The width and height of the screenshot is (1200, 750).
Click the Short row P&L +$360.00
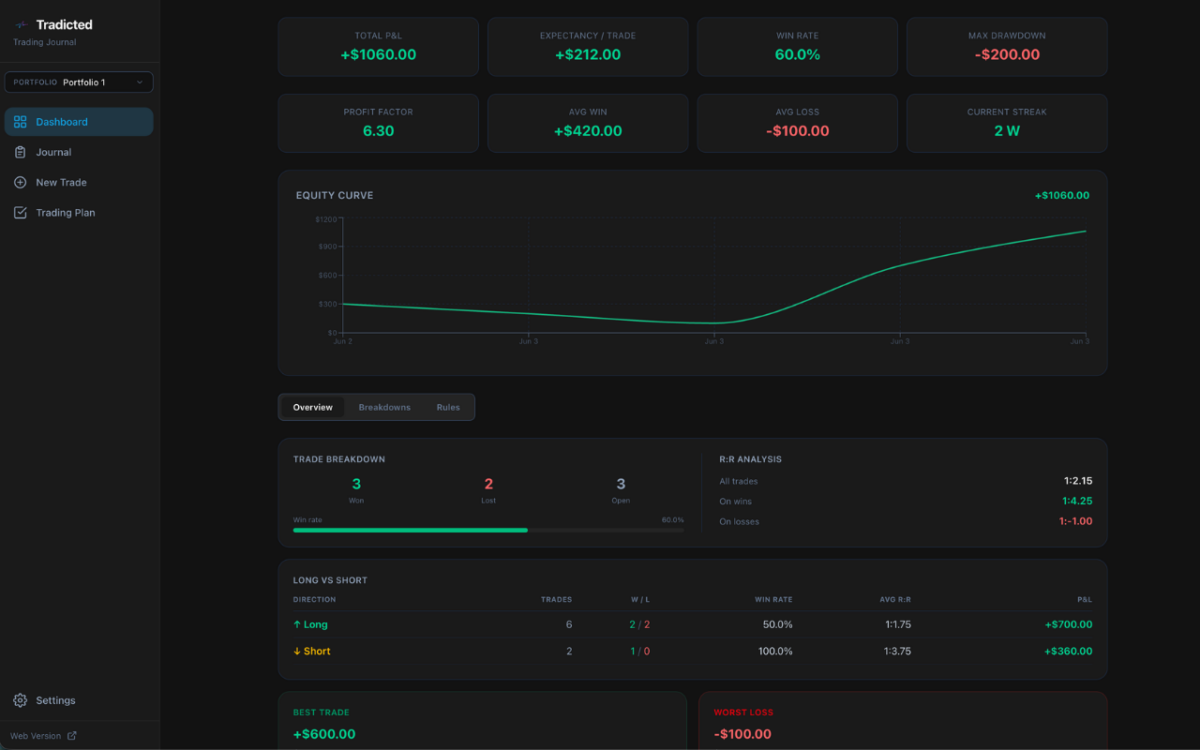(1068, 651)
